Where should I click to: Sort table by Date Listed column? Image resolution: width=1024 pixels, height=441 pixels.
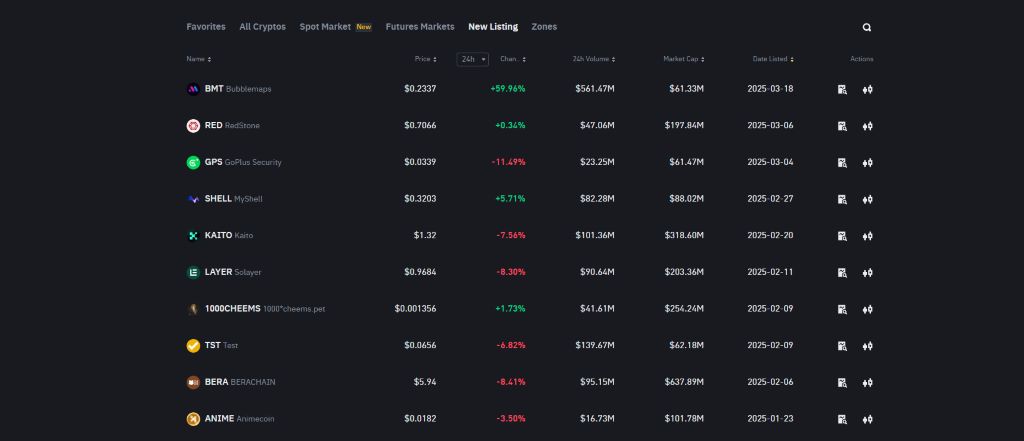(x=773, y=59)
